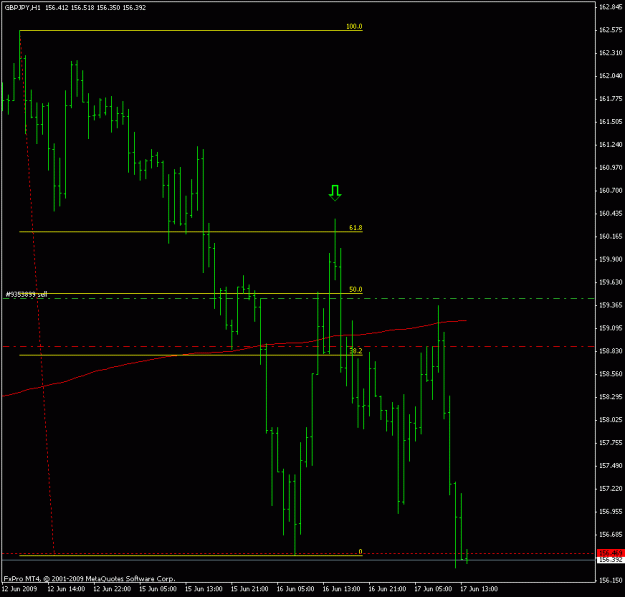Viewport: 625px width, 597px height.
Task: Click the 157.220 price axis label
Action: 611,489
